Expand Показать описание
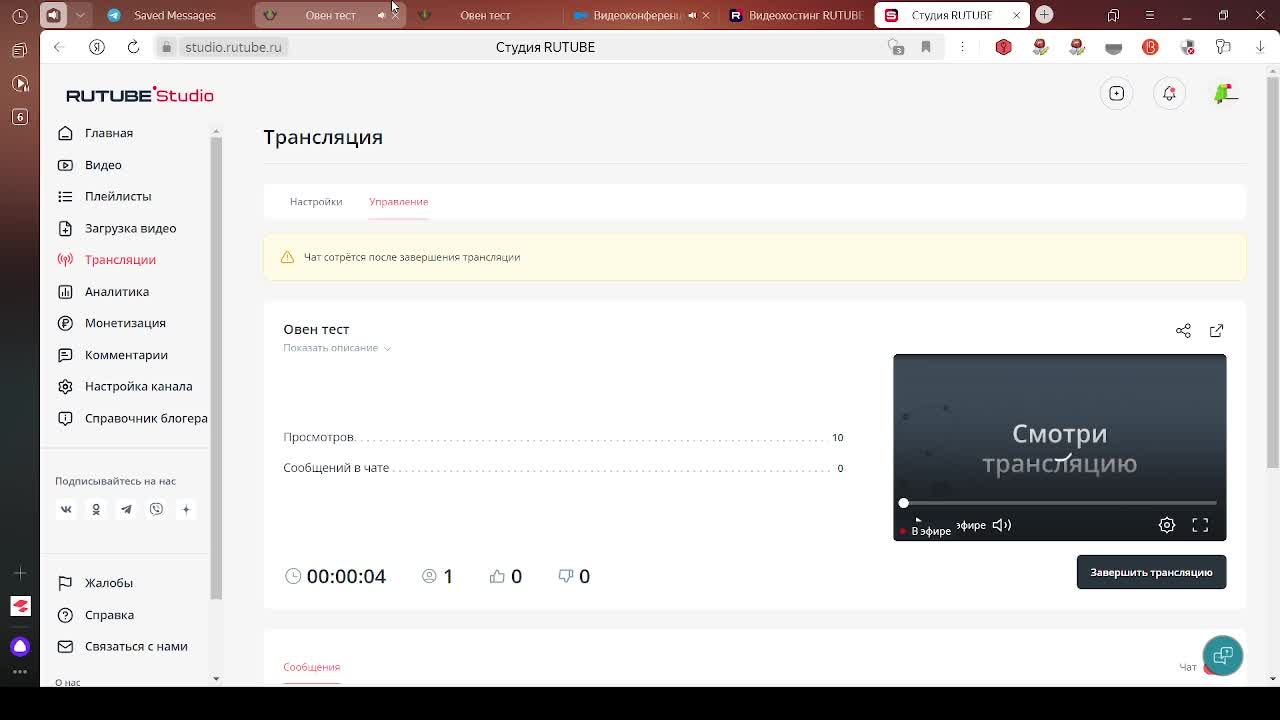1280x720 pixels. point(337,348)
